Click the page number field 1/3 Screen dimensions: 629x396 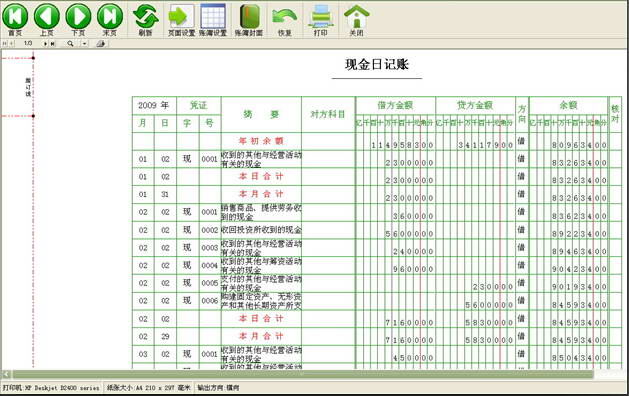[x=28, y=43]
